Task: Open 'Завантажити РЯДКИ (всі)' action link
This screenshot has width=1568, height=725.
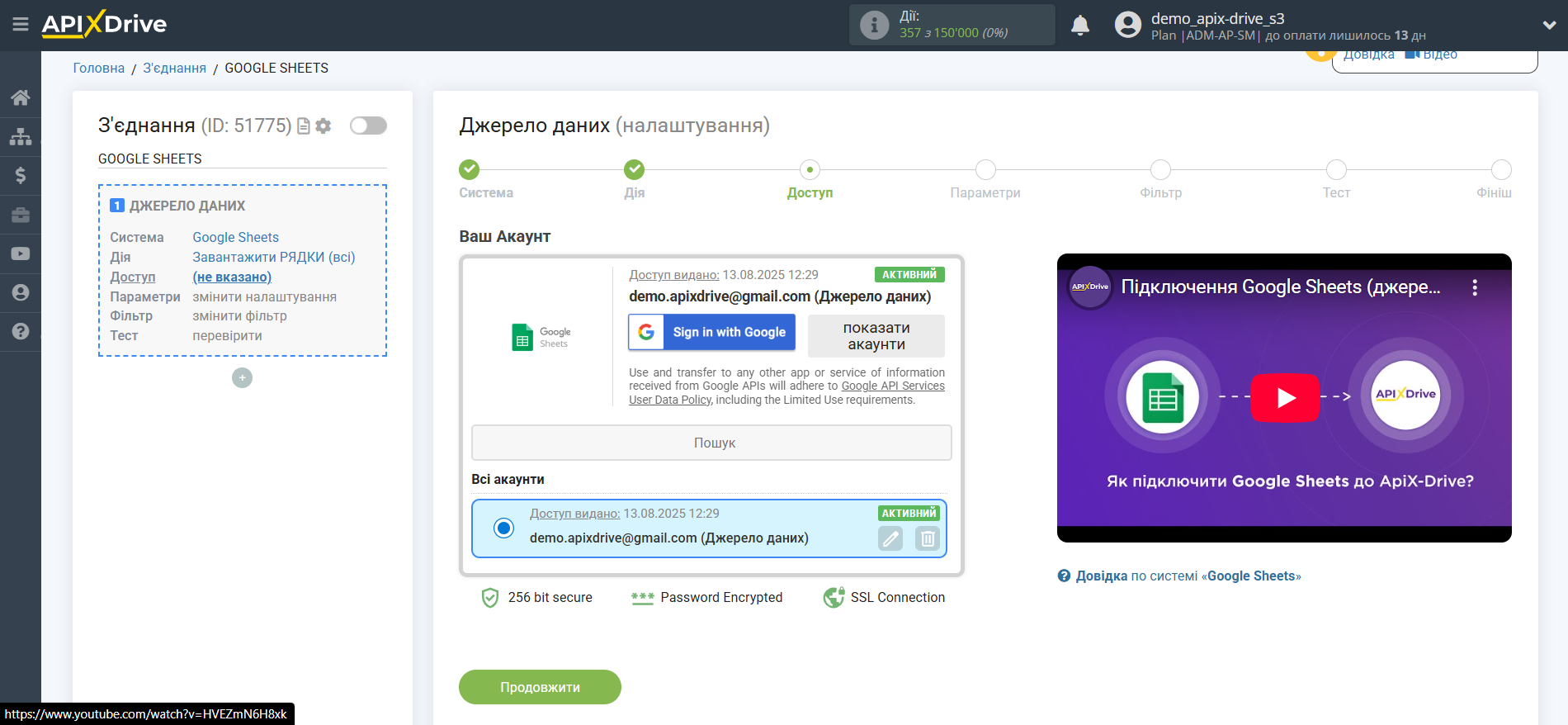Action: (274, 257)
